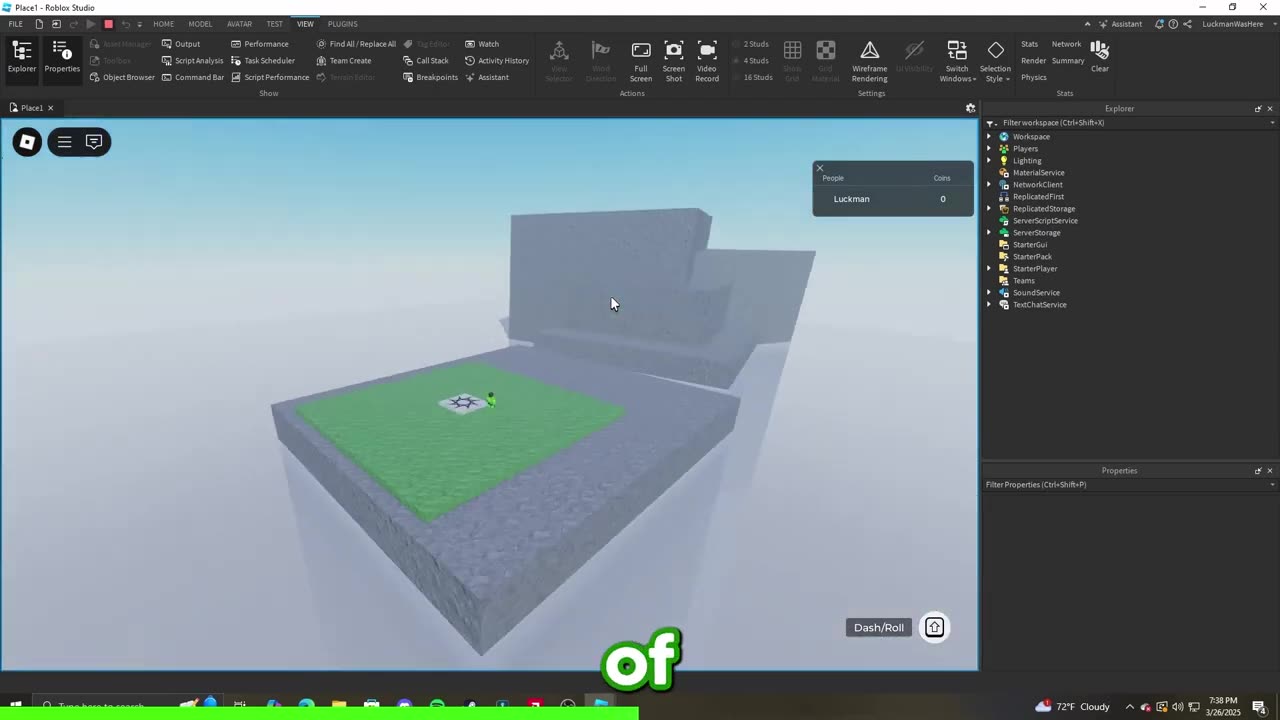
Task: Switch to the HOME ribbon tab
Action: [163, 24]
